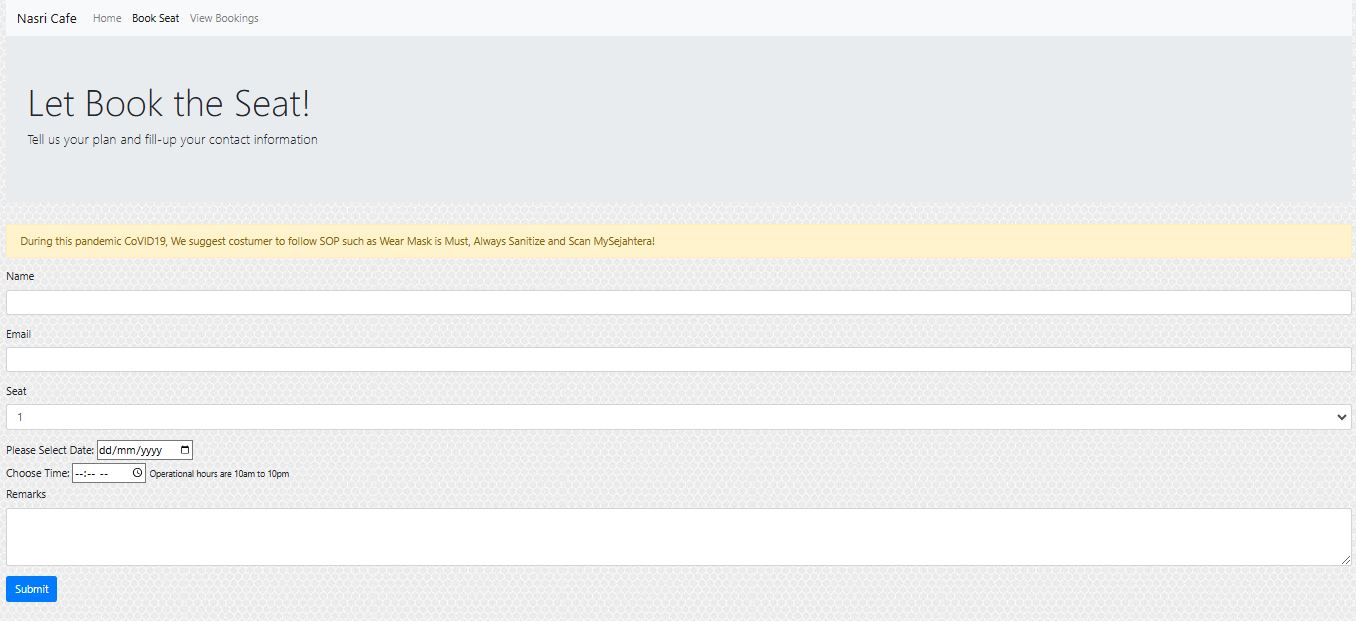Click 'Operational hours are 10am to 10pm' note

219,474
